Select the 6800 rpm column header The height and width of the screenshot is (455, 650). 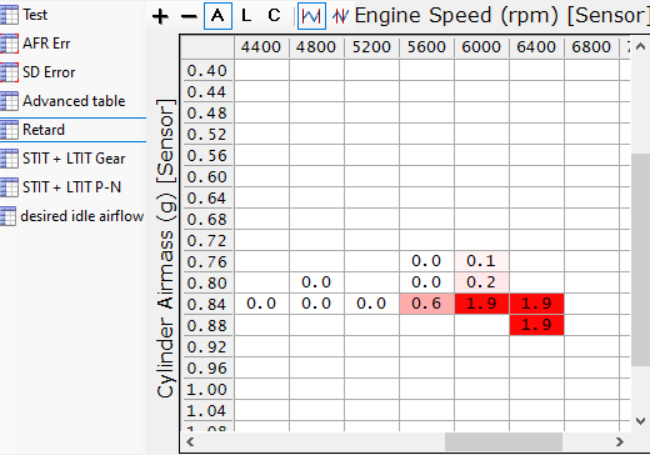(x=591, y=47)
